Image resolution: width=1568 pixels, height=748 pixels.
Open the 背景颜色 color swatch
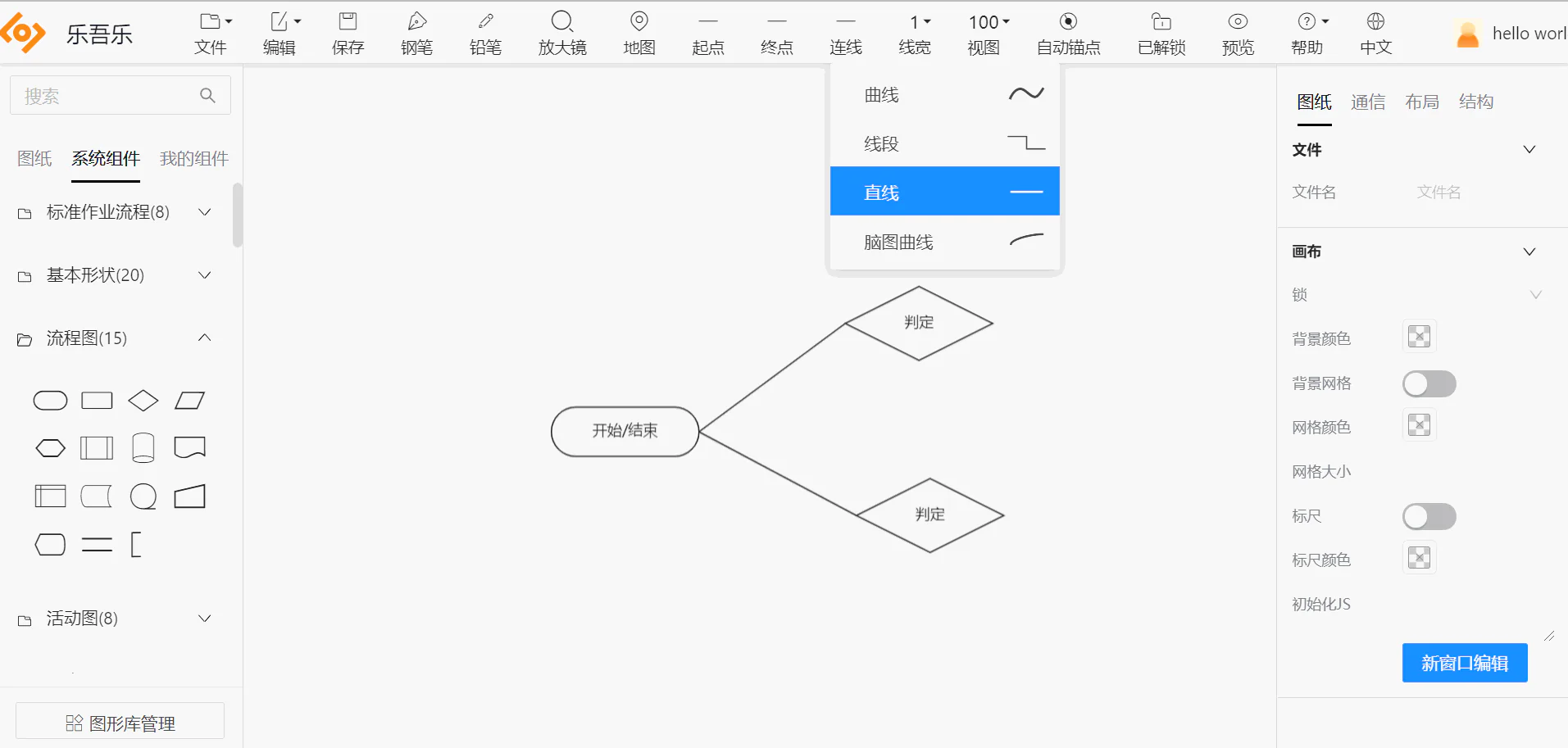pos(1419,337)
